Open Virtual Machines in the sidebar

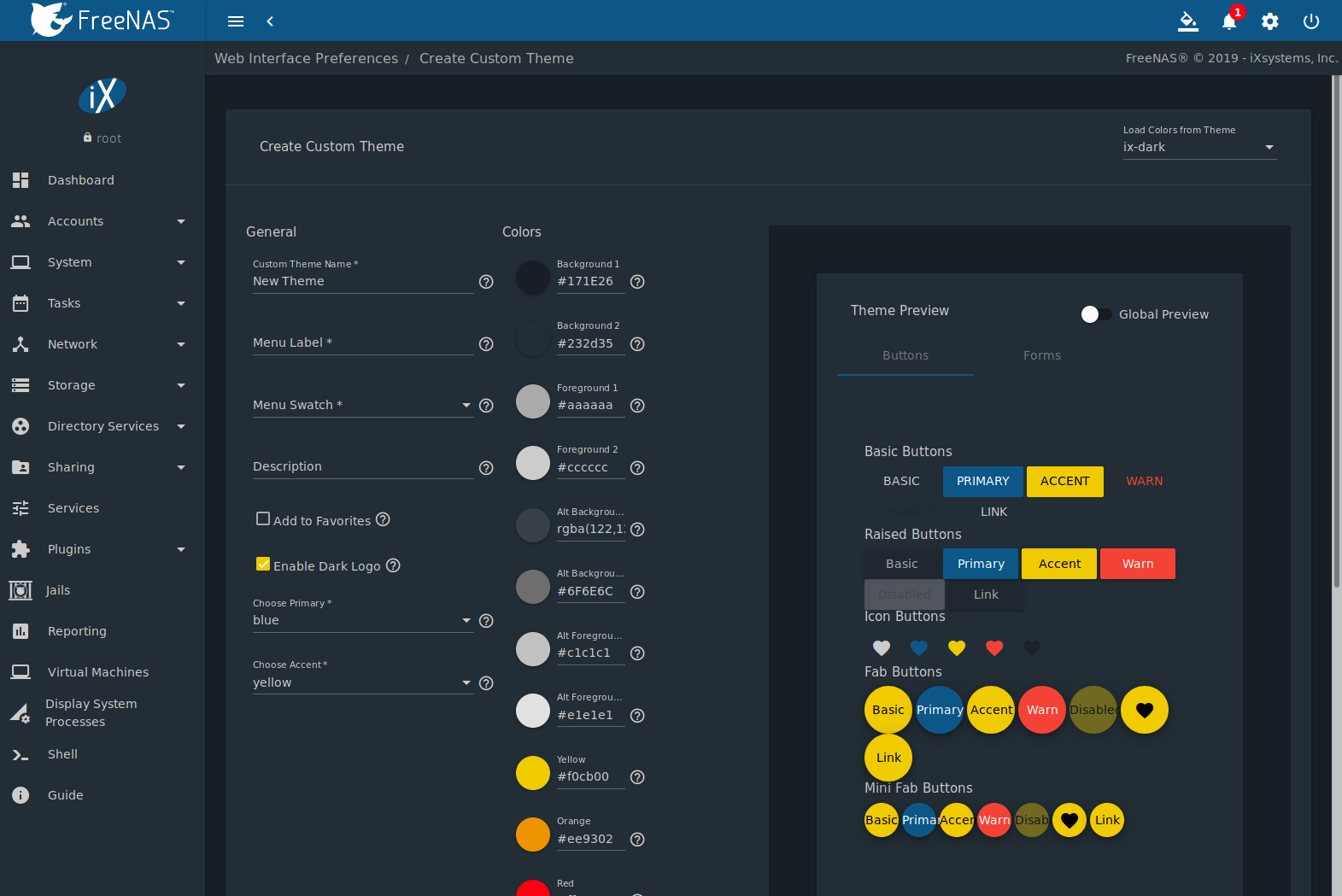[x=103, y=672]
